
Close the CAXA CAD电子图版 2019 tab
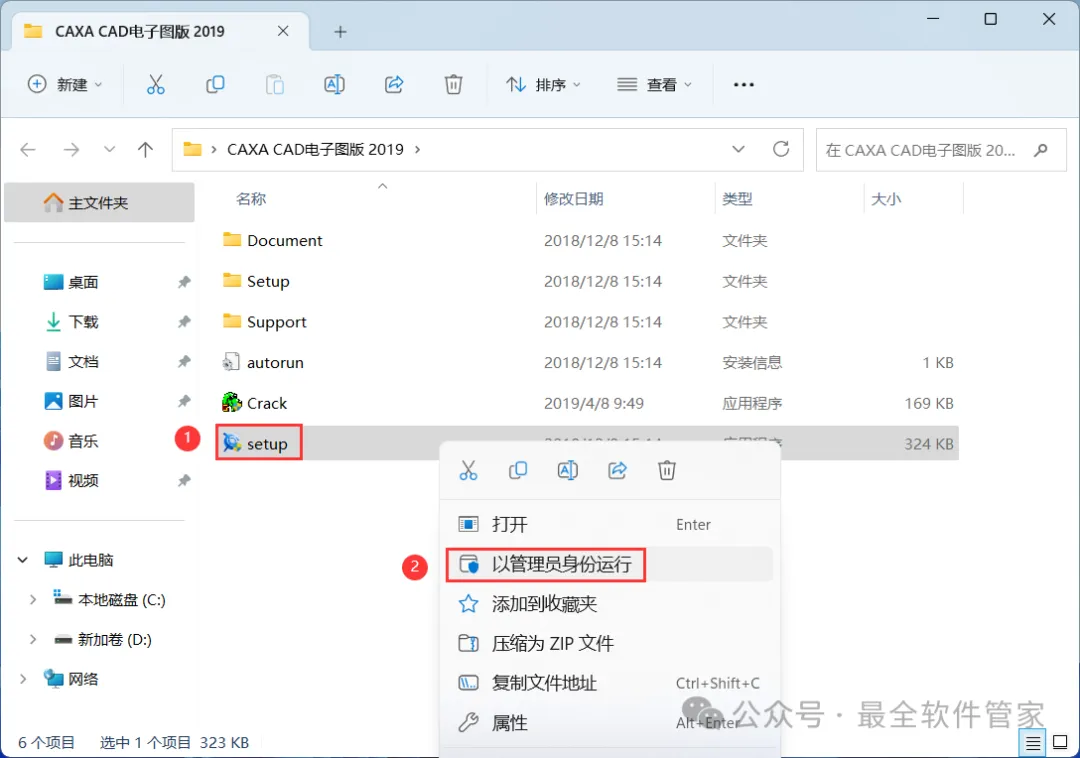point(283,31)
